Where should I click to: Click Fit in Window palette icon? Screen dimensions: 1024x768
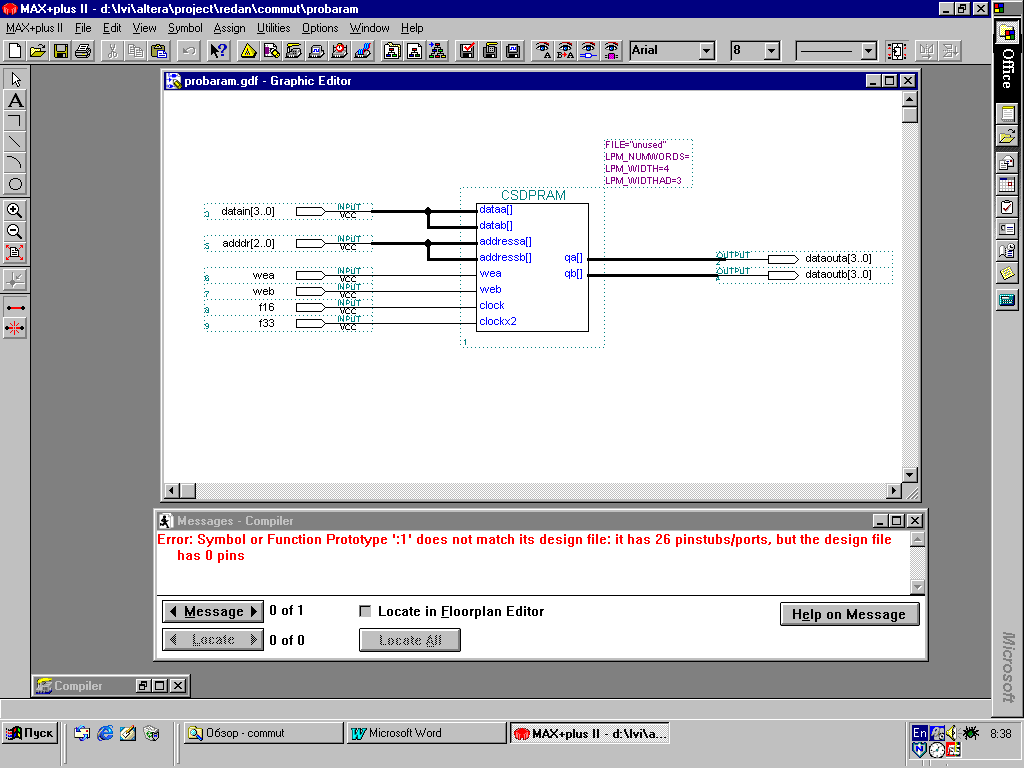[x=15, y=252]
